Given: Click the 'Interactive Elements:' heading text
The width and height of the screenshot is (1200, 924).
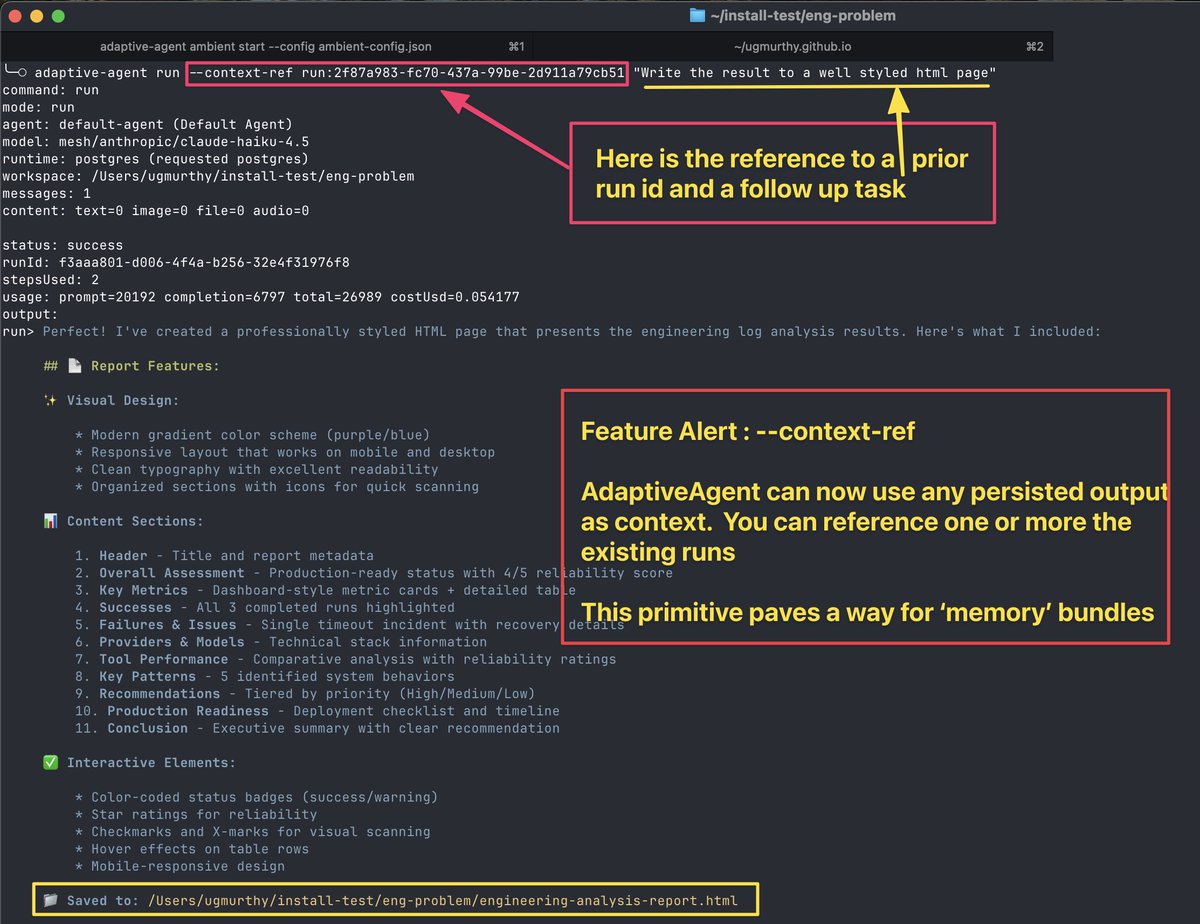Looking at the screenshot, I should point(151,762).
